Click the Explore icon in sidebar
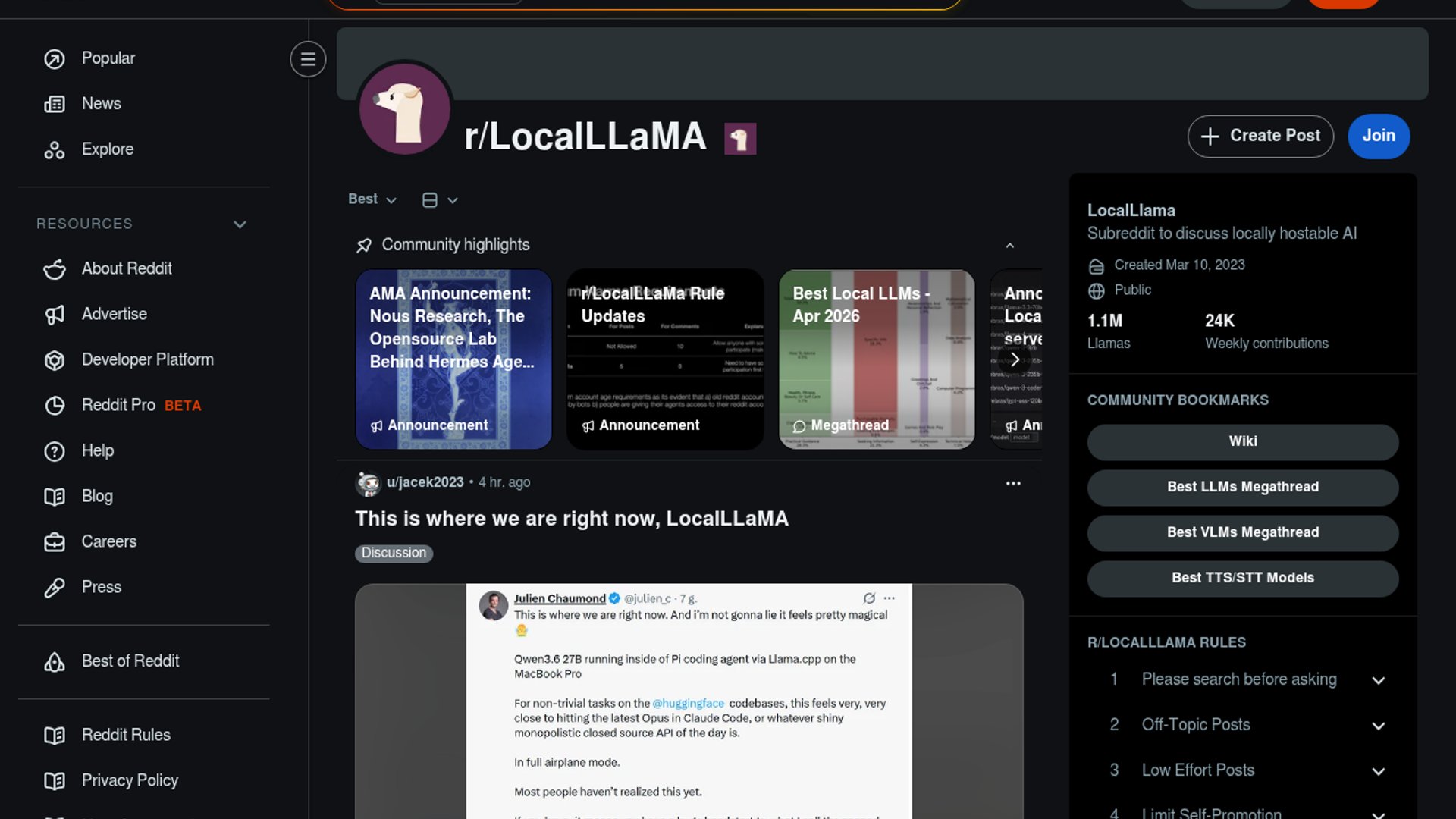1456x819 pixels. (55, 150)
